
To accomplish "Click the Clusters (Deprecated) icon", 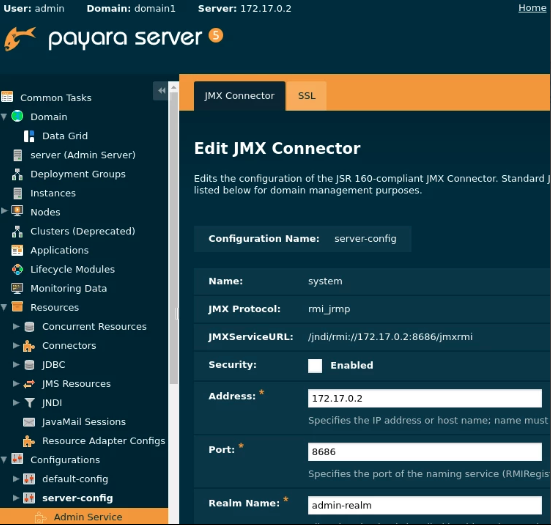I will pos(17,231).
